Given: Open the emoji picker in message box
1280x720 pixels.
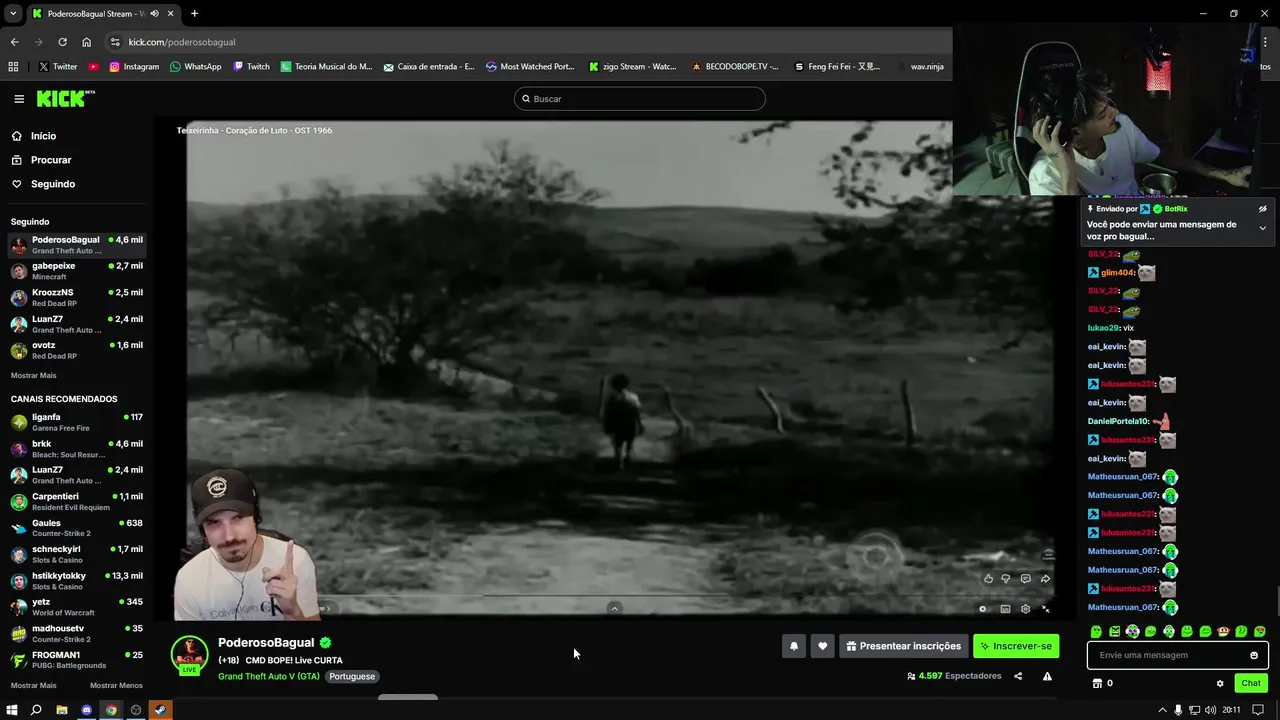Looking at the screenshot, I should click(1254, 656).
